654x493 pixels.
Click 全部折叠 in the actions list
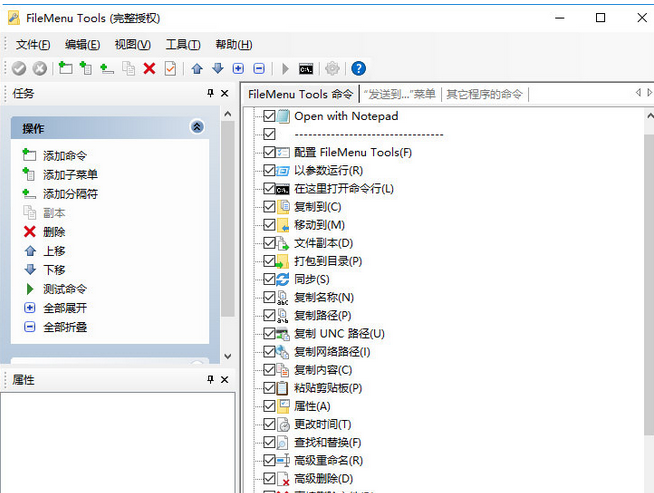coord(65,327)
